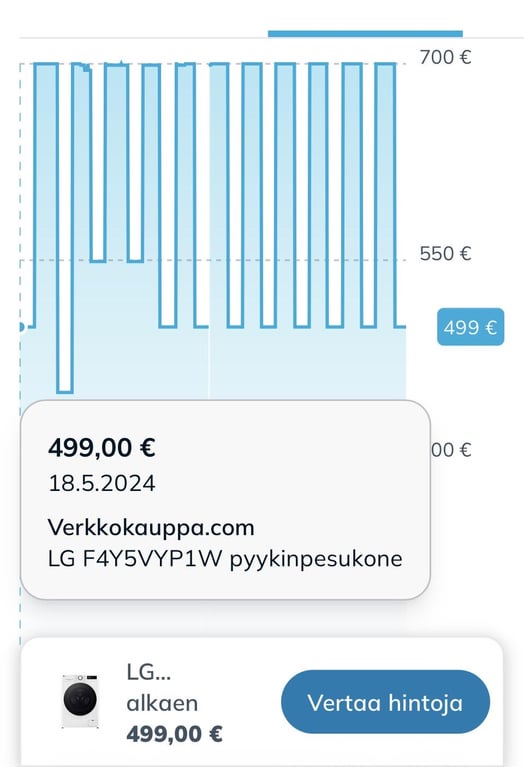Click the 700 € axis label

(x=445, y=57)
